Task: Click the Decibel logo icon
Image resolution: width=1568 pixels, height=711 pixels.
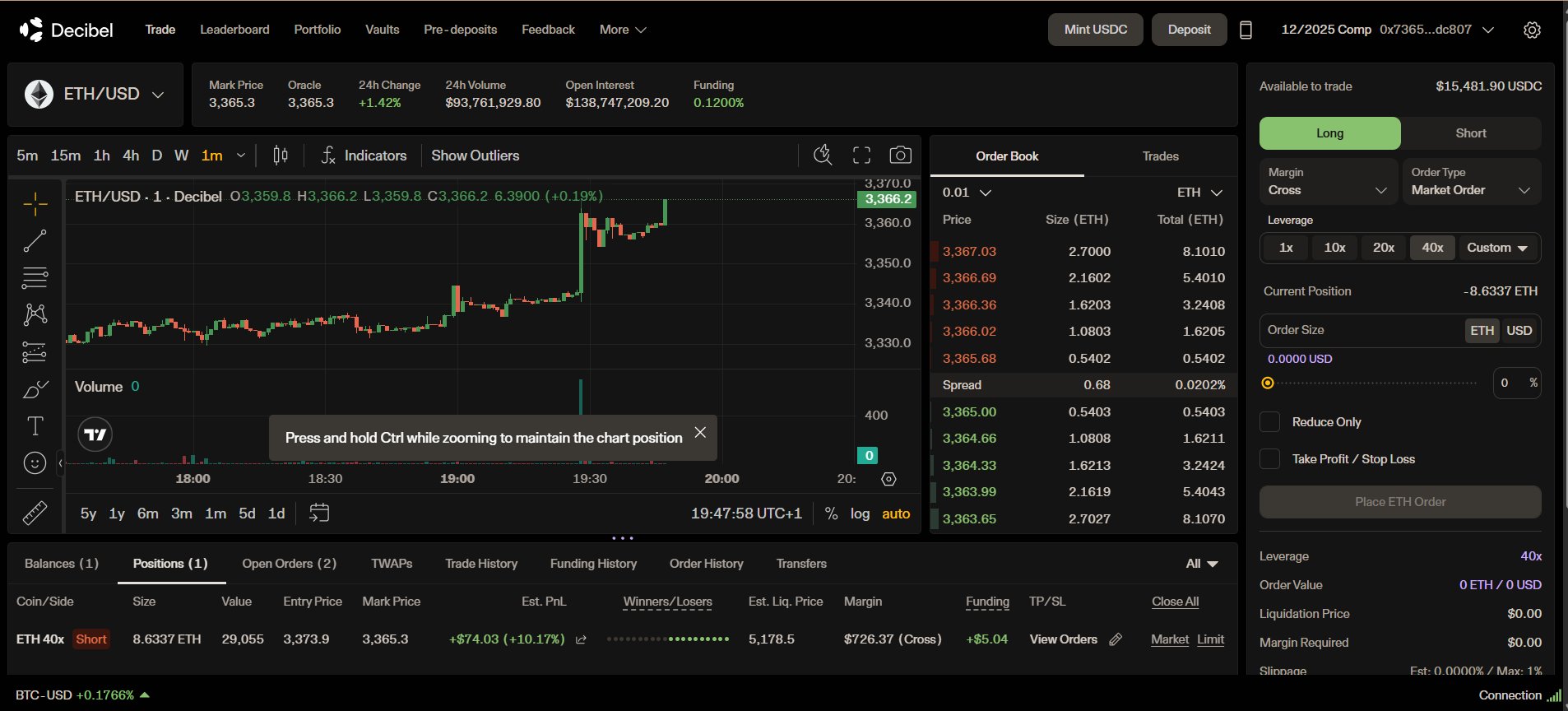Action: (x=31, y=30)
